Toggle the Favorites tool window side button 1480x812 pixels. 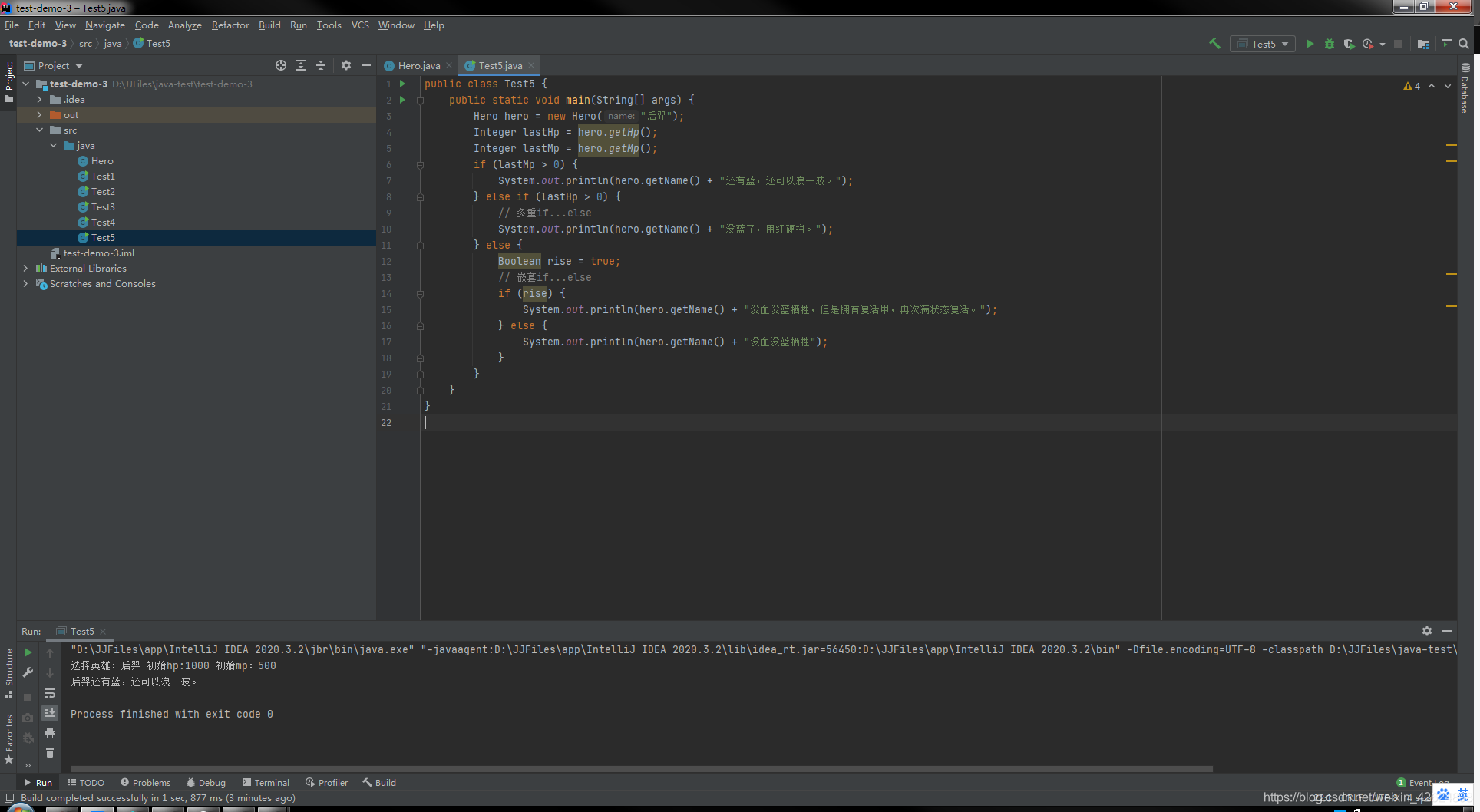8,738
